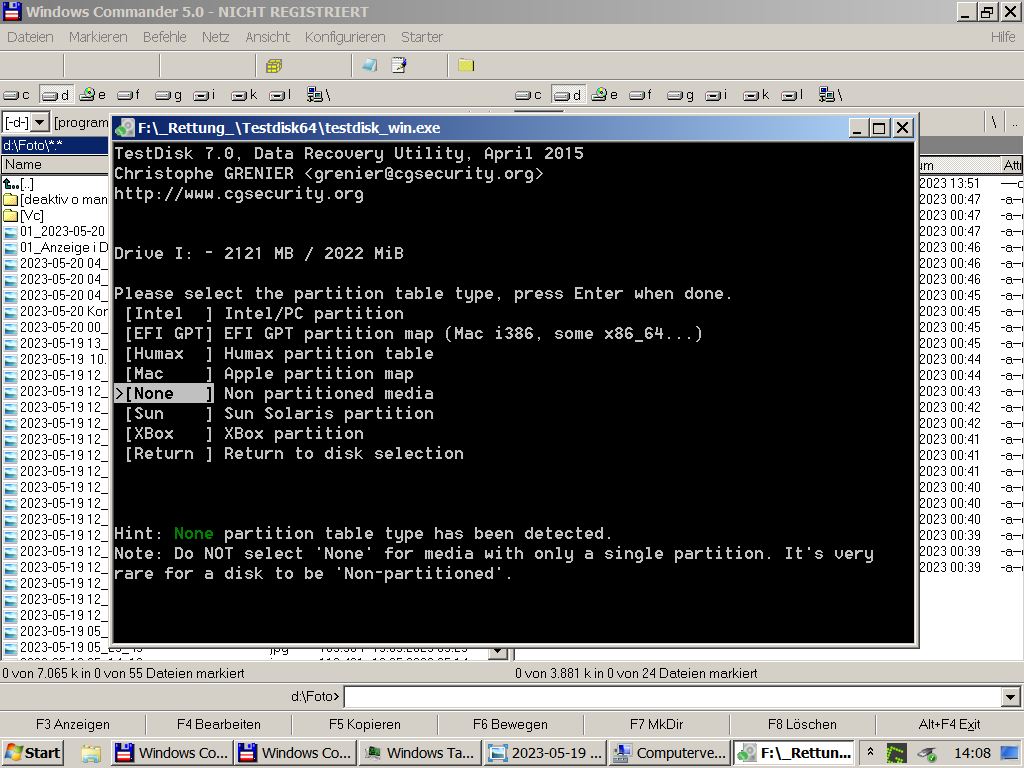Open network neighborhood in left drive bar
Viewport: 1024px width, 768px height.
click(x=319, y=95)
